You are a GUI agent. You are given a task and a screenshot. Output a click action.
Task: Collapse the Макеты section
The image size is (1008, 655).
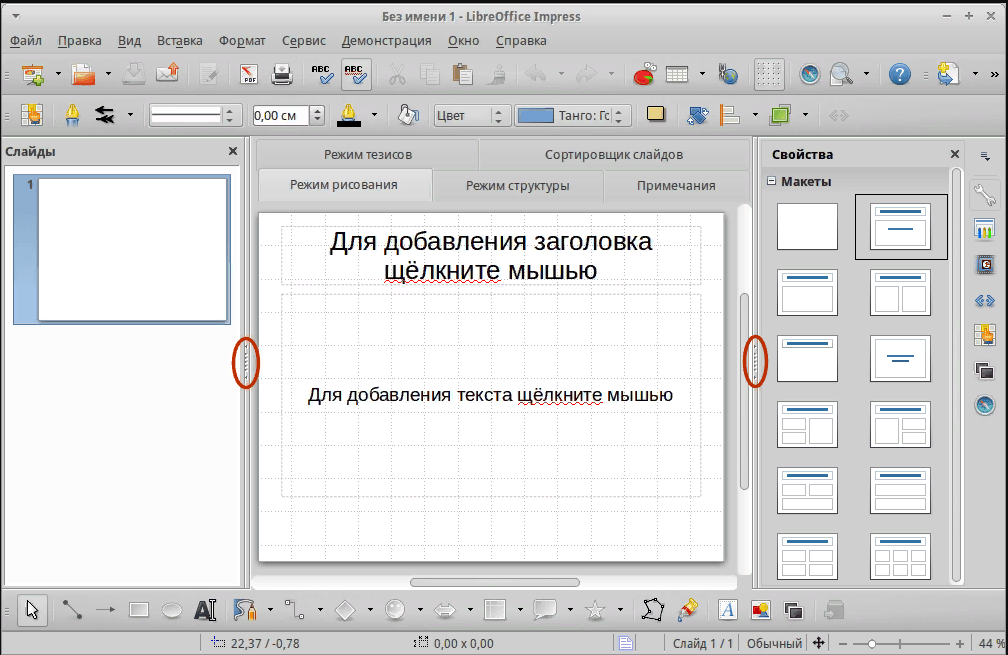[x=771, y=181]
